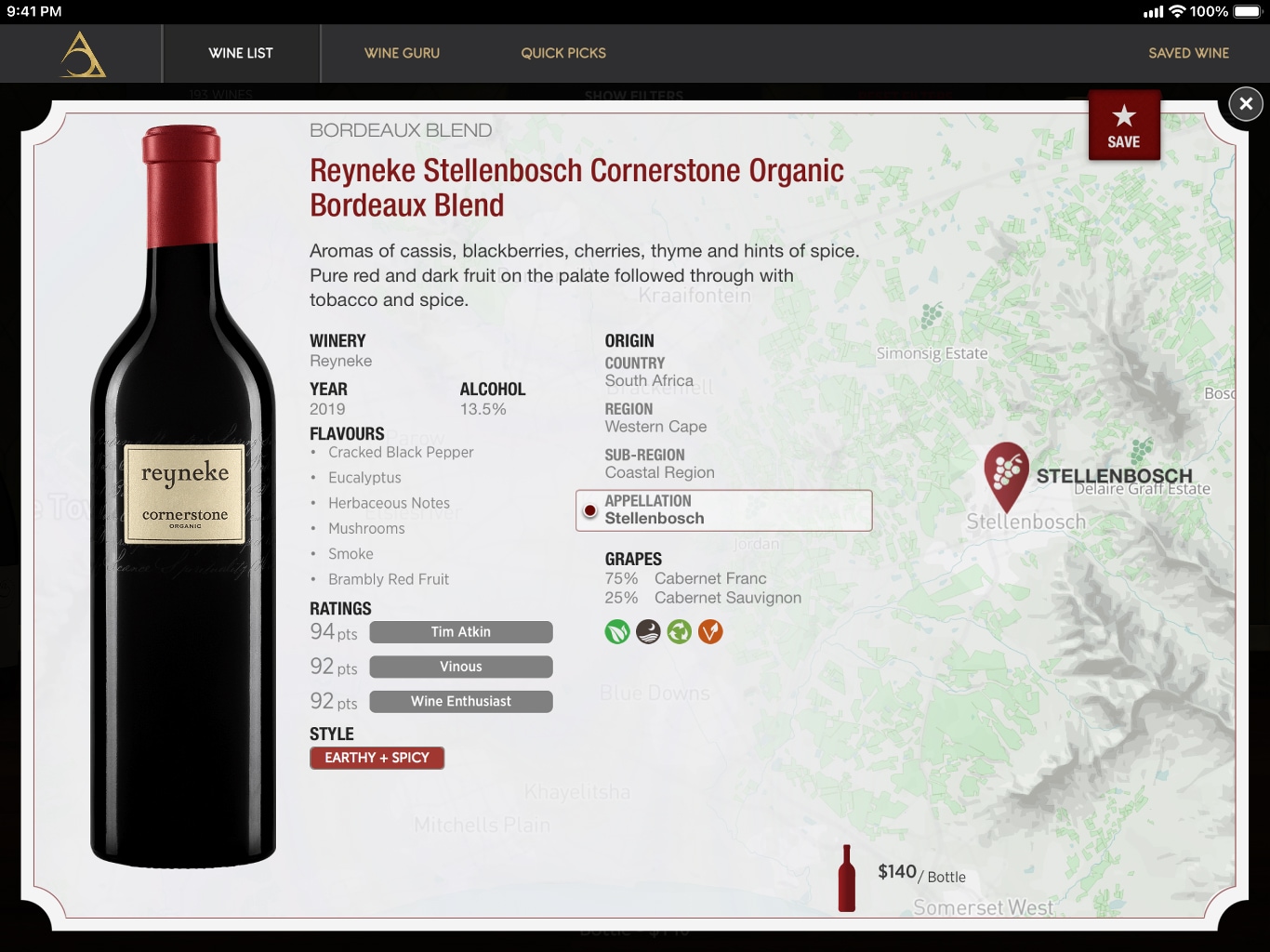
Task: Tap the Earthy + Spicy style tag
Action: (x=377, y=758)
